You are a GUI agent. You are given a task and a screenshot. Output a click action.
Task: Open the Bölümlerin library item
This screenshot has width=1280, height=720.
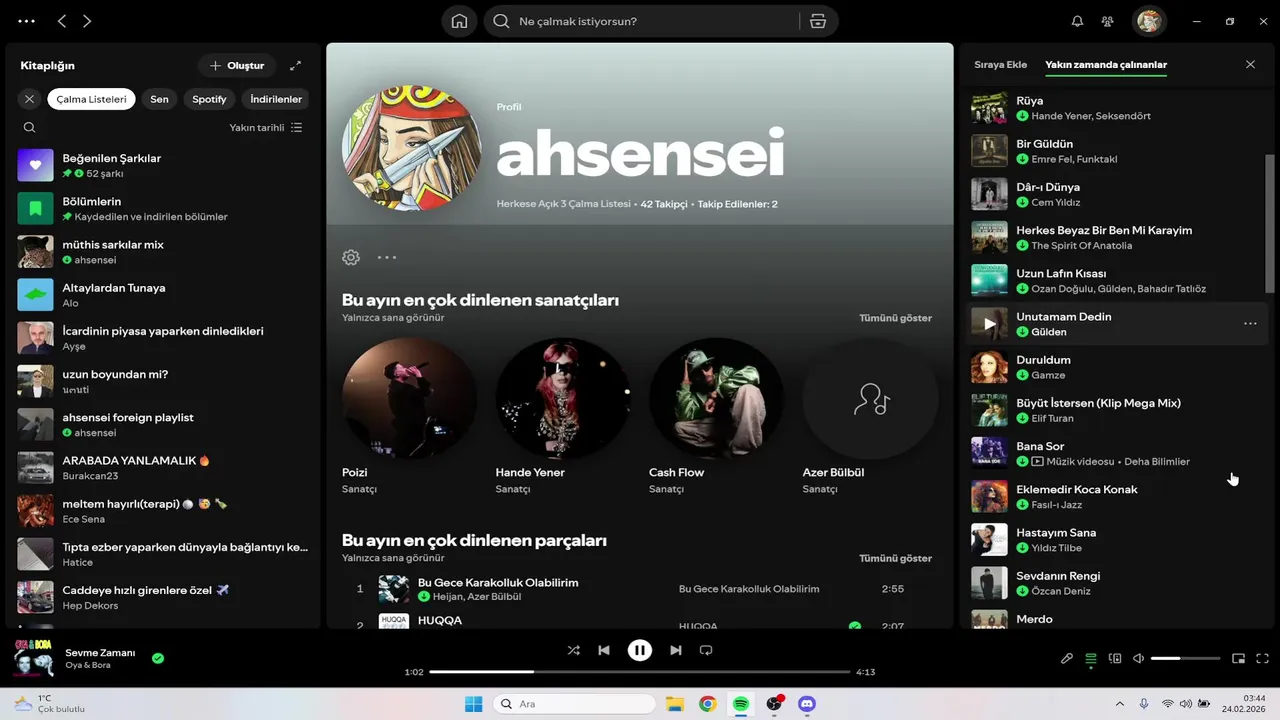tap(163, 208)
